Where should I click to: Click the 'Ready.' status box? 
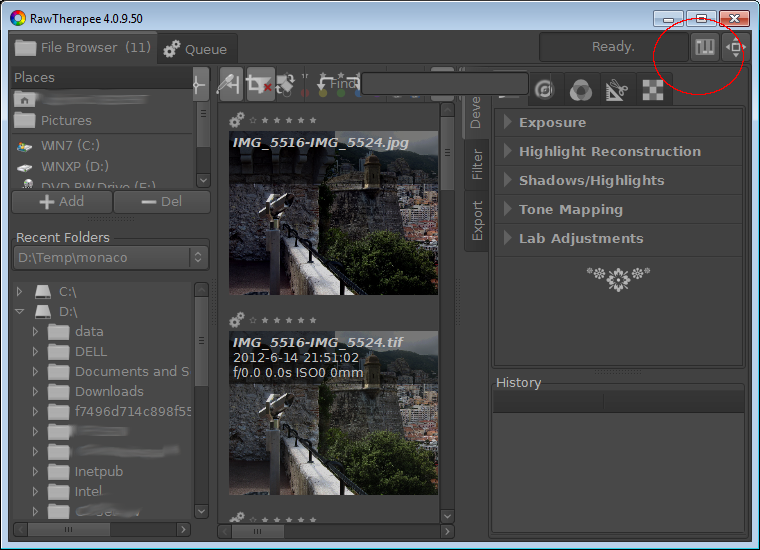click(x=613, y=47)
